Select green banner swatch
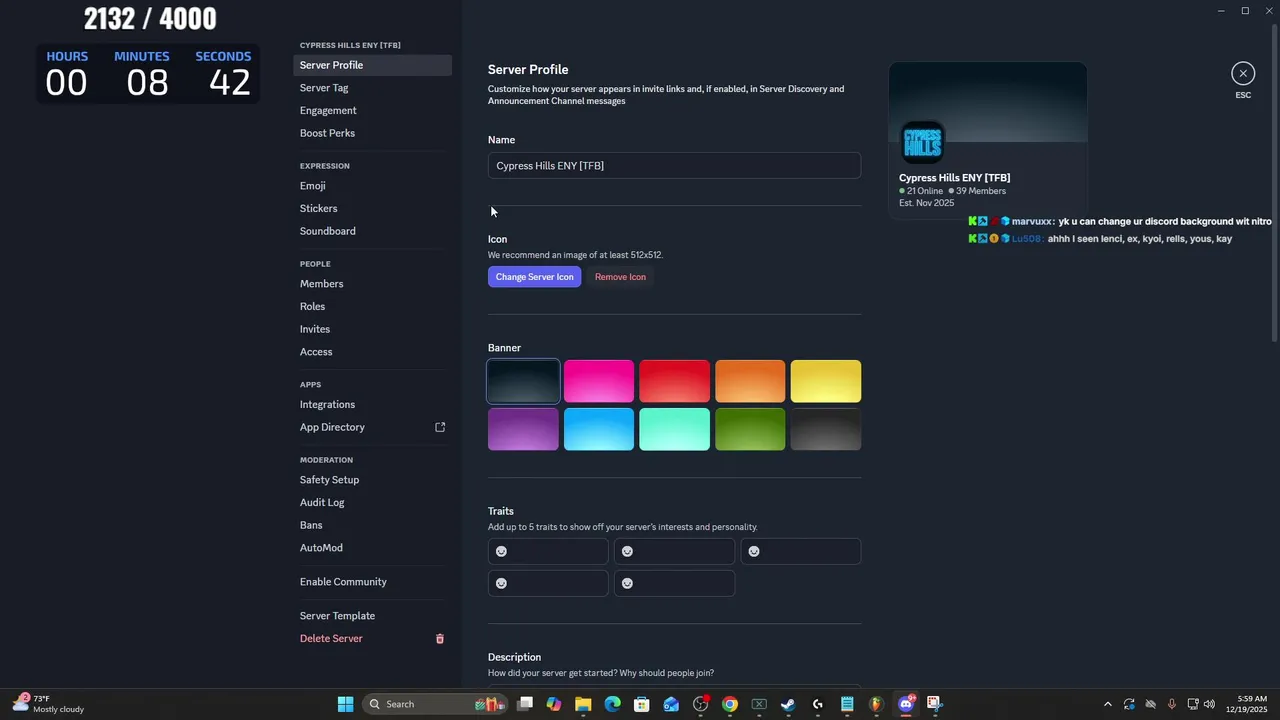This screenshot has height=720, width=1280. [750, 429]
